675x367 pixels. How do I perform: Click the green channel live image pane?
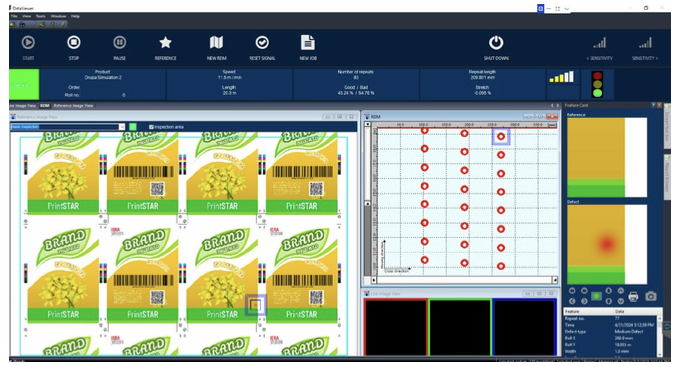click(x=460, y=328)
